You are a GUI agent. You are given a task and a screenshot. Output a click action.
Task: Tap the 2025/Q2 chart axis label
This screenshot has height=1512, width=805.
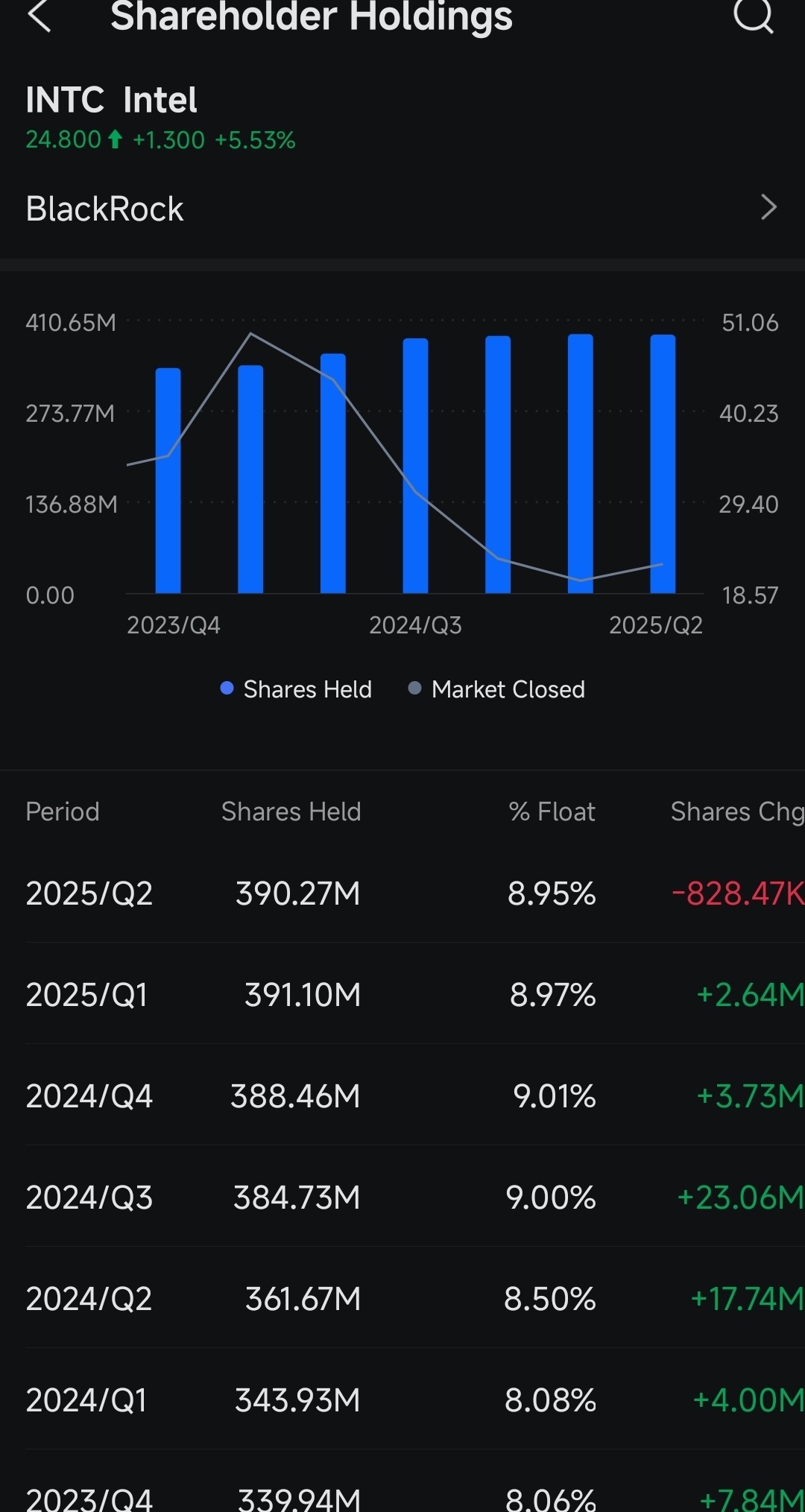pyautogui.click(x=656, y=624)
